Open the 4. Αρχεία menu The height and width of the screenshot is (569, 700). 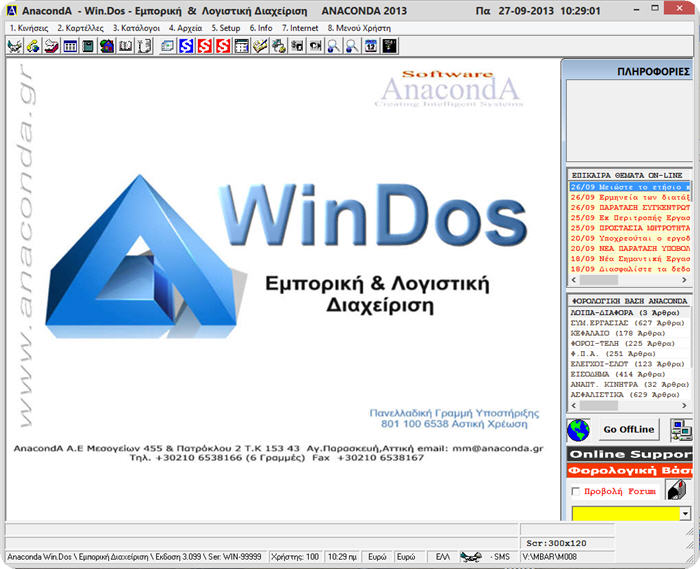pyautogui.click(x=185, y=28)
